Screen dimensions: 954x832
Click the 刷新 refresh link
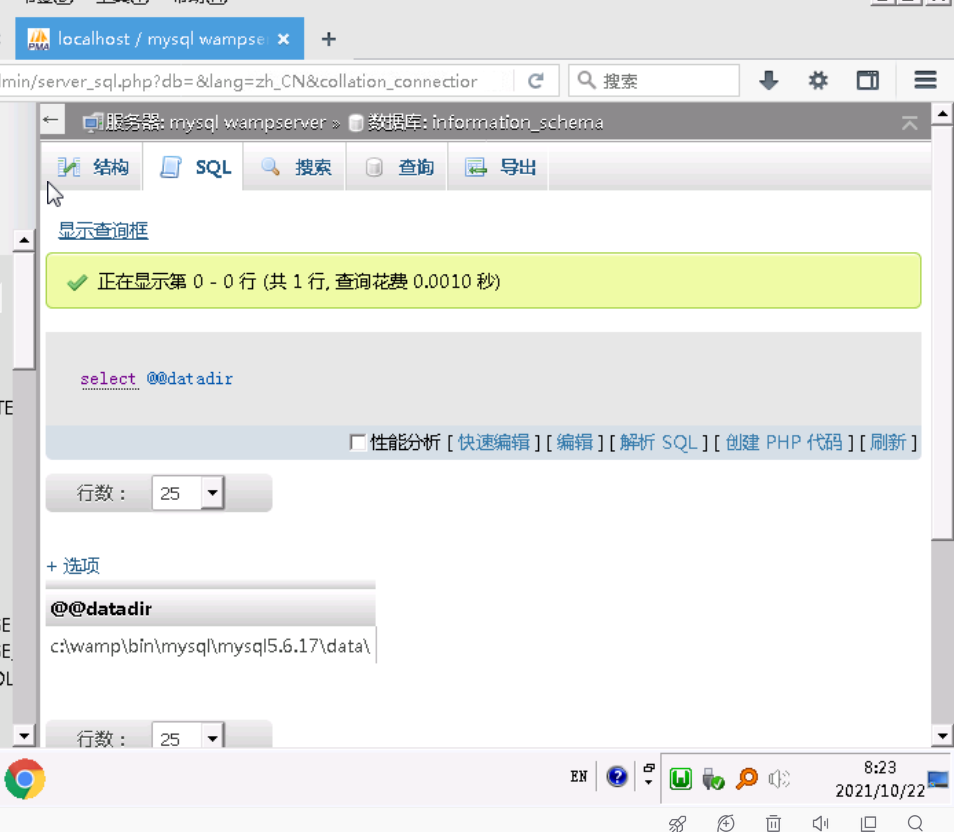888,442
